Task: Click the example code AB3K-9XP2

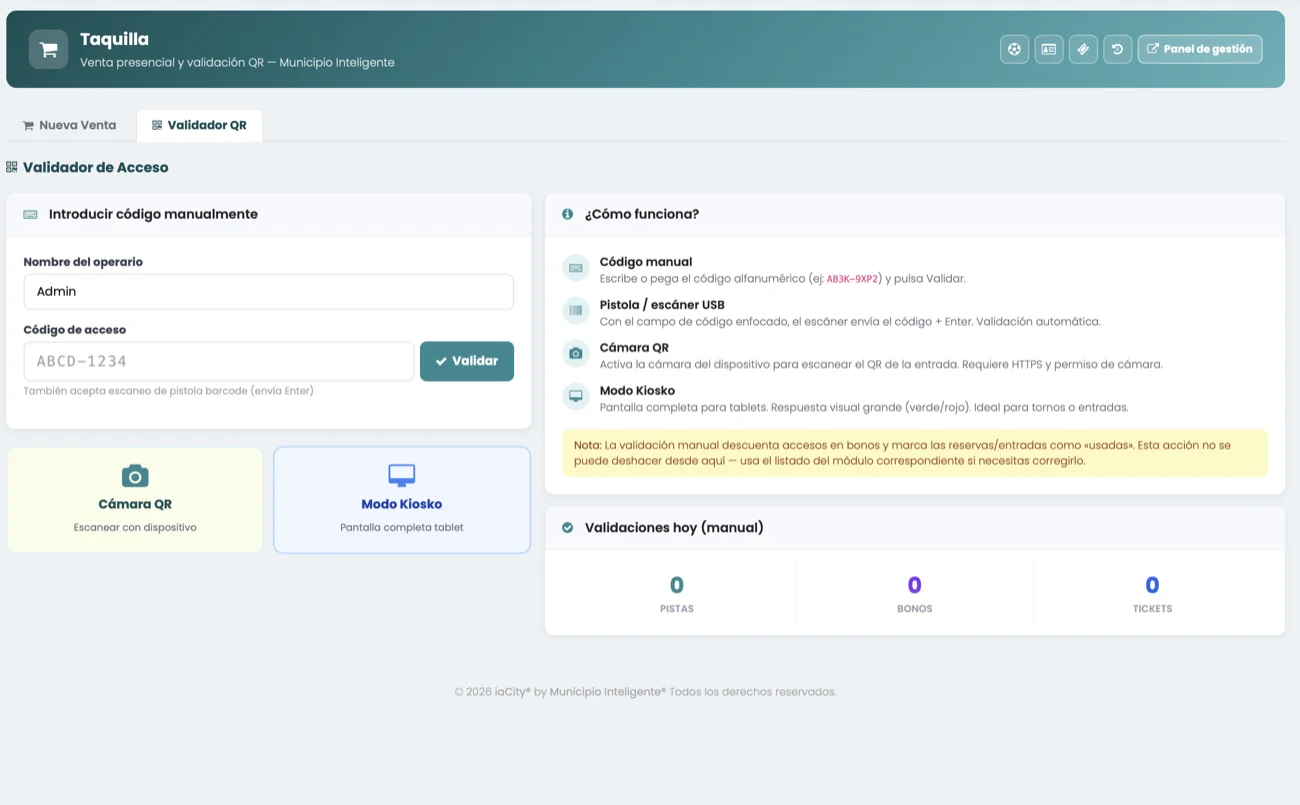Action: [x=853, y=280]
